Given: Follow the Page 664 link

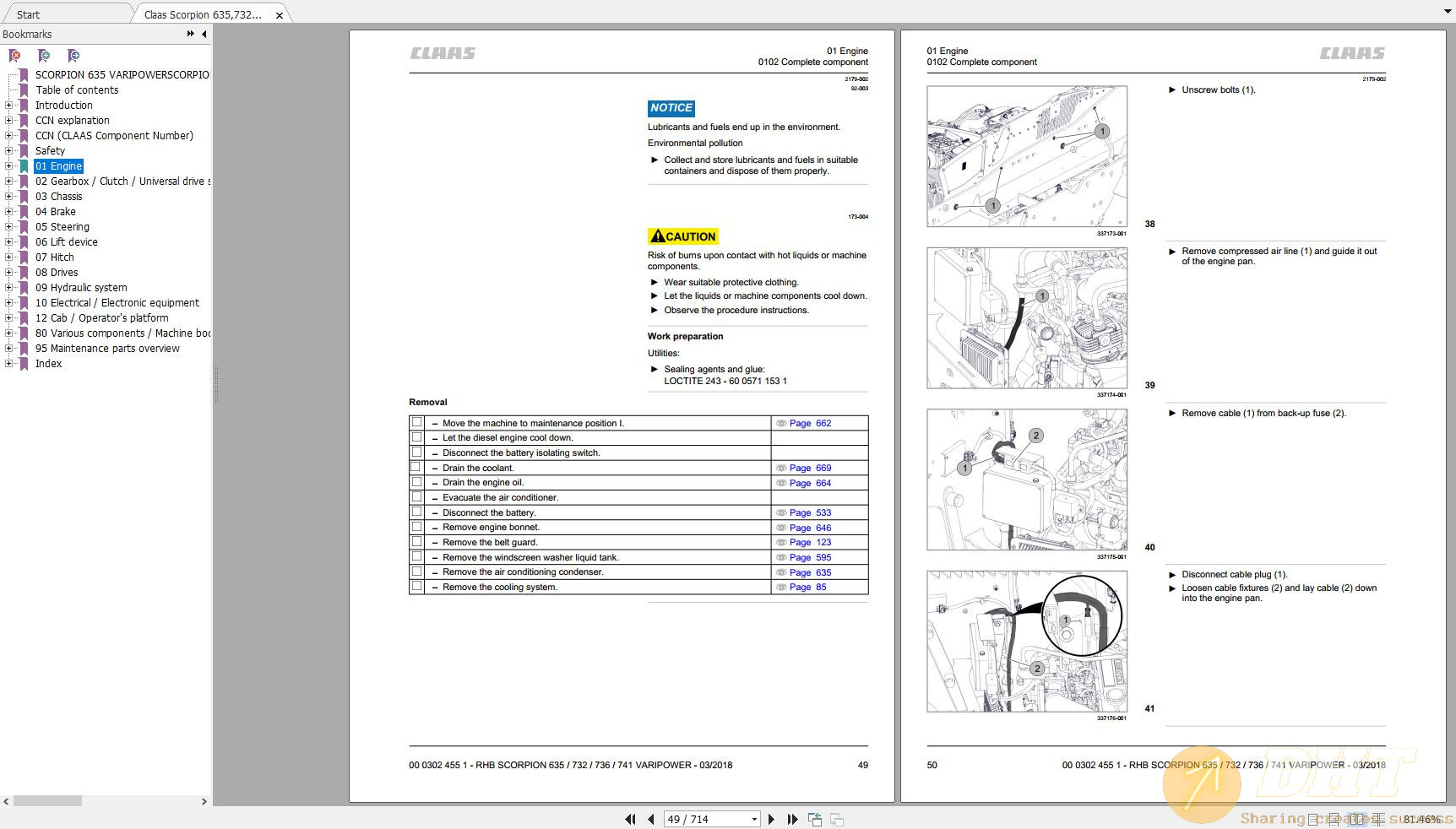Looking at the screenshot, I should pos(810,483).
